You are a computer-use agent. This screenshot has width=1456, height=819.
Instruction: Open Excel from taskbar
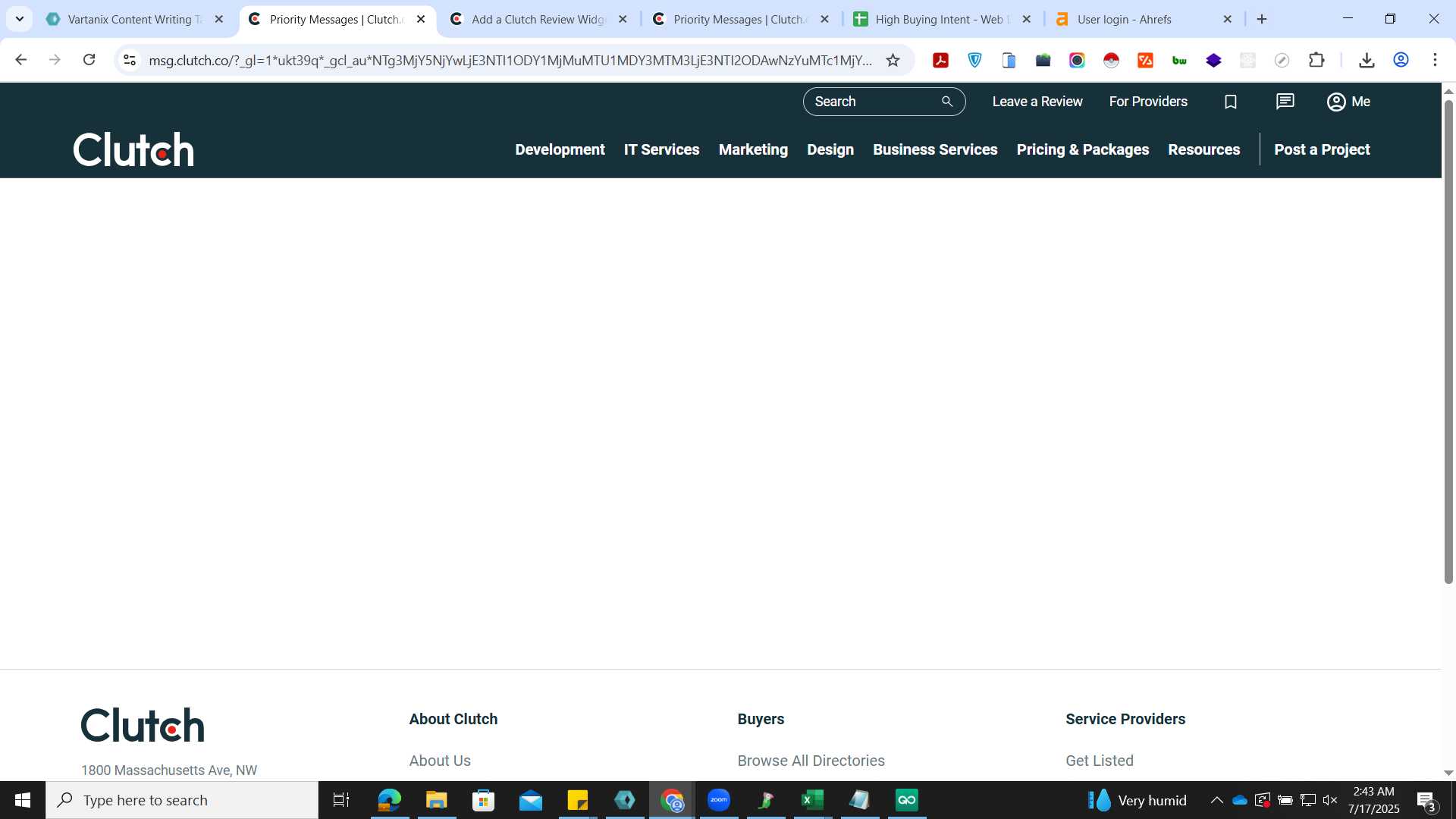pyautogui.click(x=812, y=800)
